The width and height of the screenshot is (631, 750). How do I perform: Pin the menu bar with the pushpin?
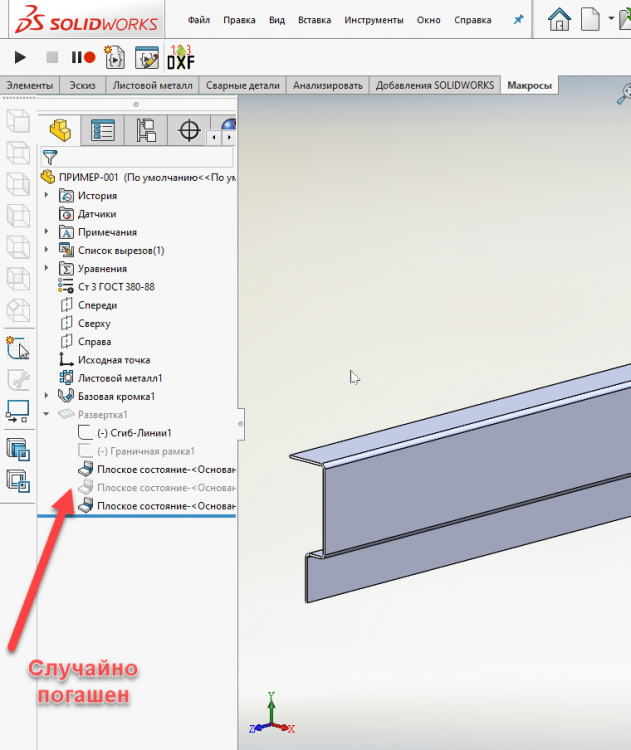coord(519,20)
